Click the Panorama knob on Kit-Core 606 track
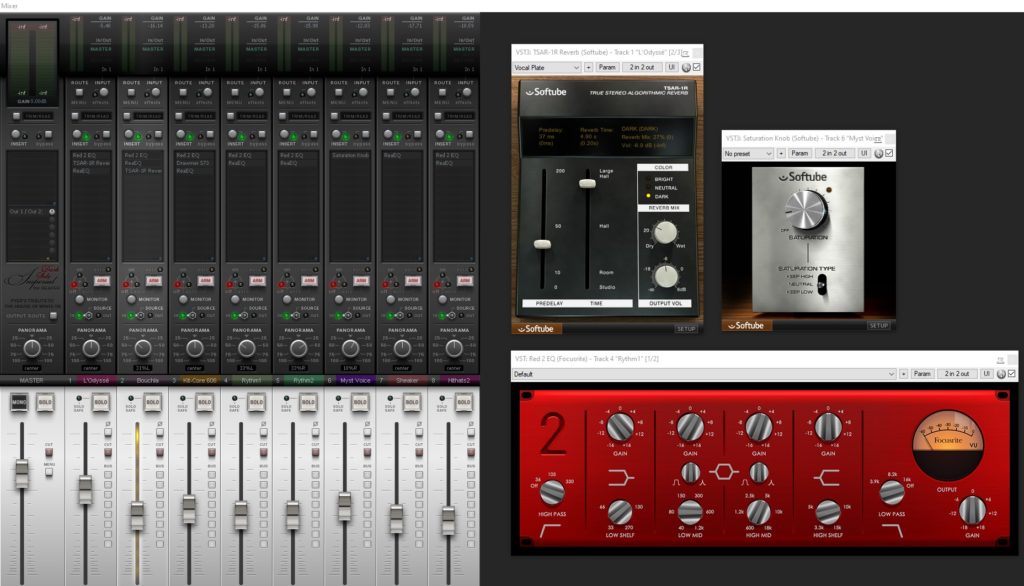Image resolution: width=1024 pixels, height=586 pixels. point(195,348)
